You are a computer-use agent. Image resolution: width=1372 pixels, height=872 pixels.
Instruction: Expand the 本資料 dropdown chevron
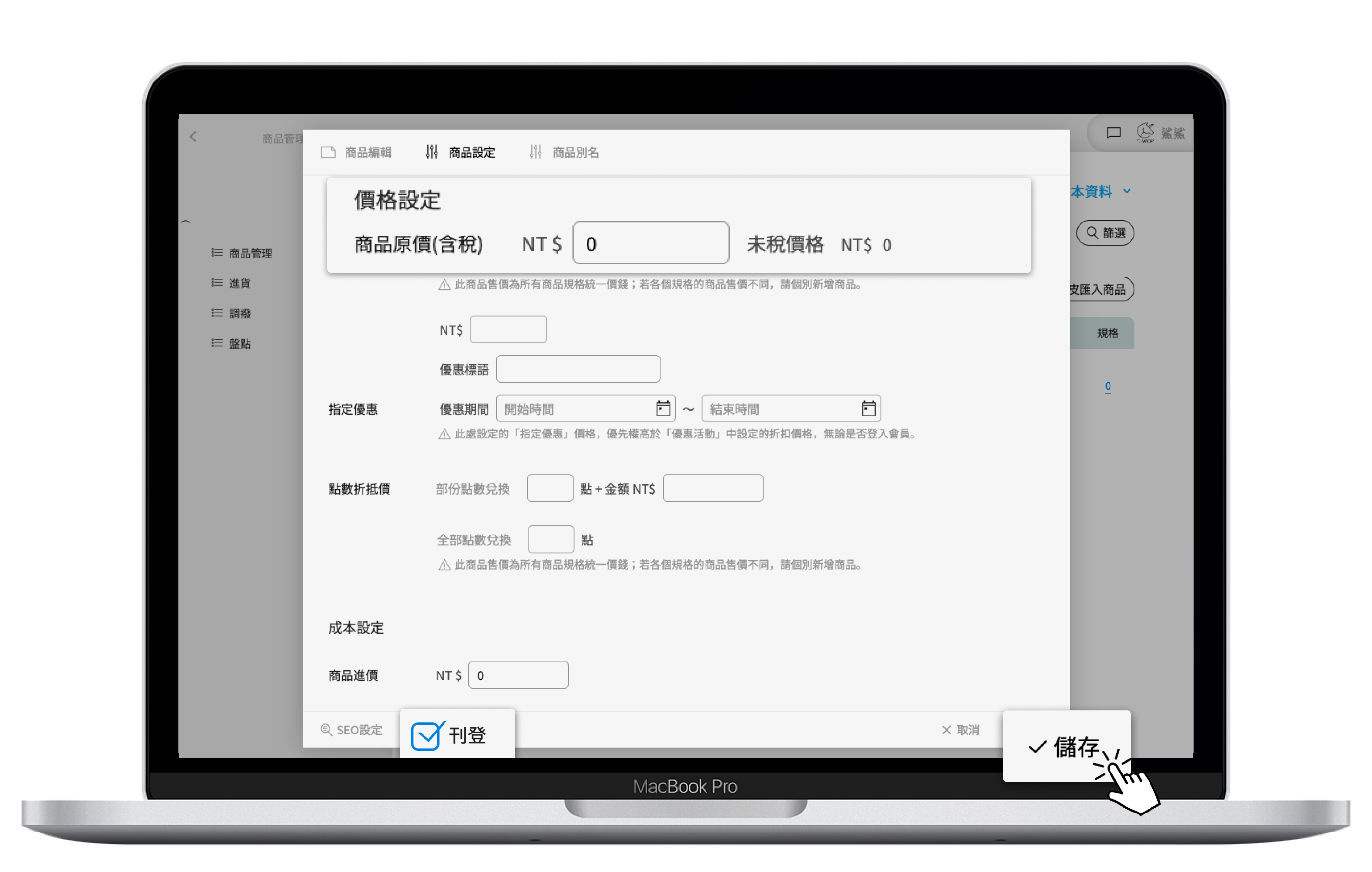pos(1127,191)
